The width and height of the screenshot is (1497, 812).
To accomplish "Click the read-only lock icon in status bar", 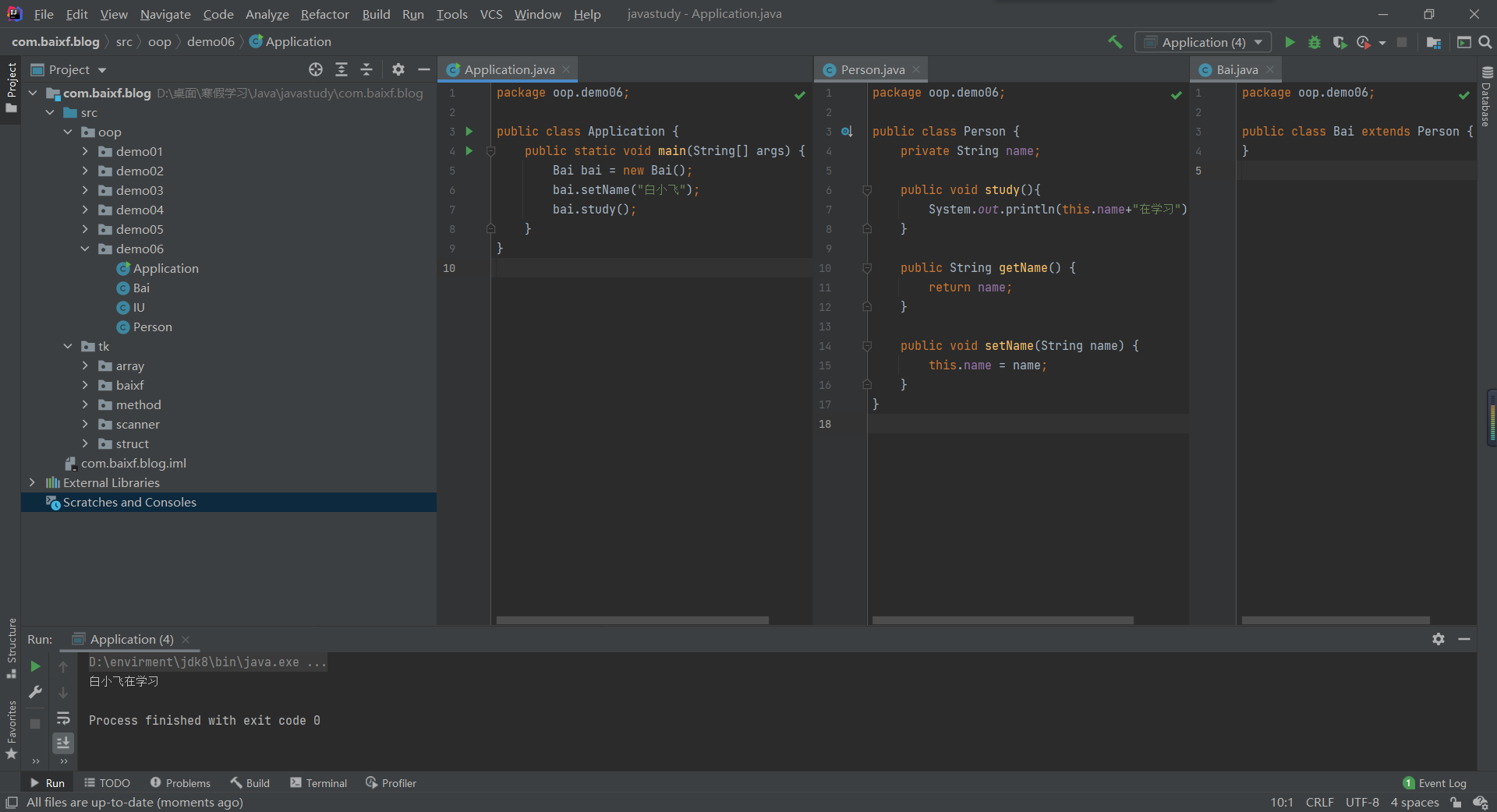I will pyautogui.click(x=1456, y=802).
